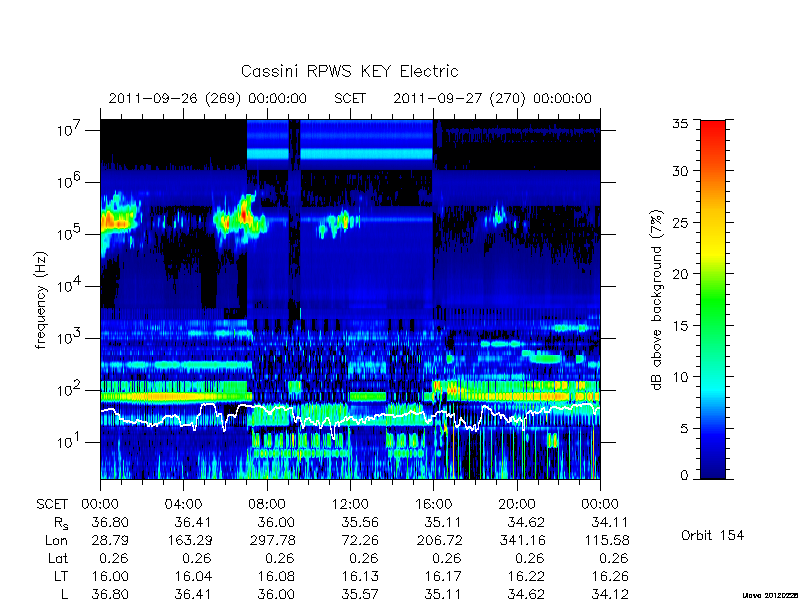Click the 'Lat' row label

pos(58,559)
